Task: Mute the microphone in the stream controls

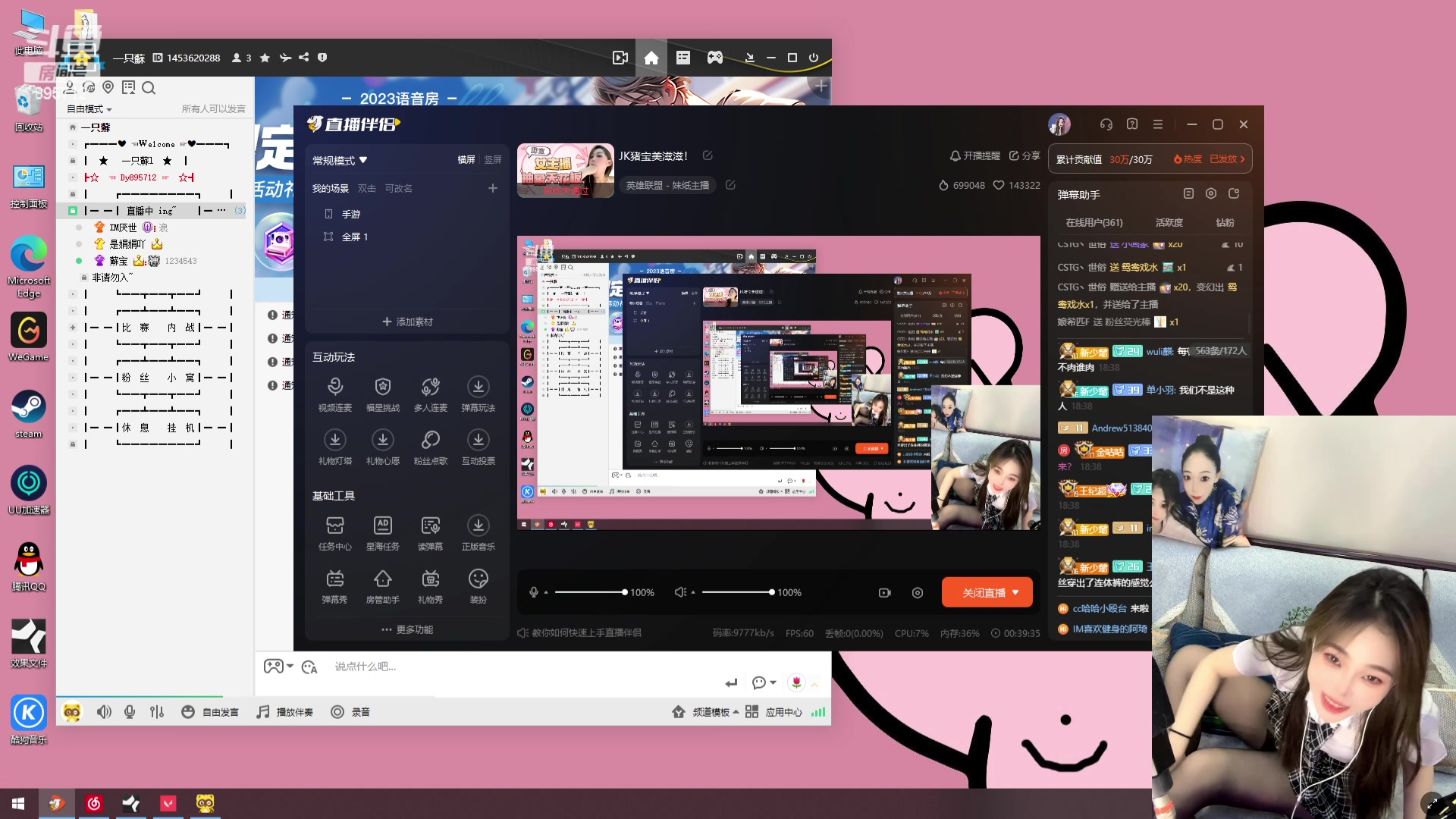Action: [x=534, y=592]
